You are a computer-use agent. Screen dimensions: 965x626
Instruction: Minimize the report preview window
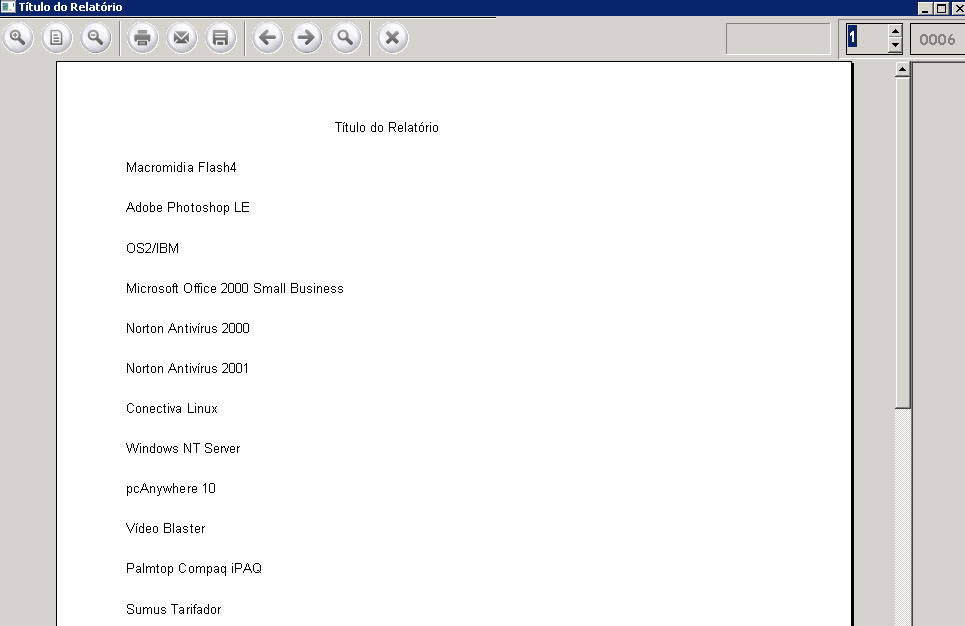pos(925,8)
